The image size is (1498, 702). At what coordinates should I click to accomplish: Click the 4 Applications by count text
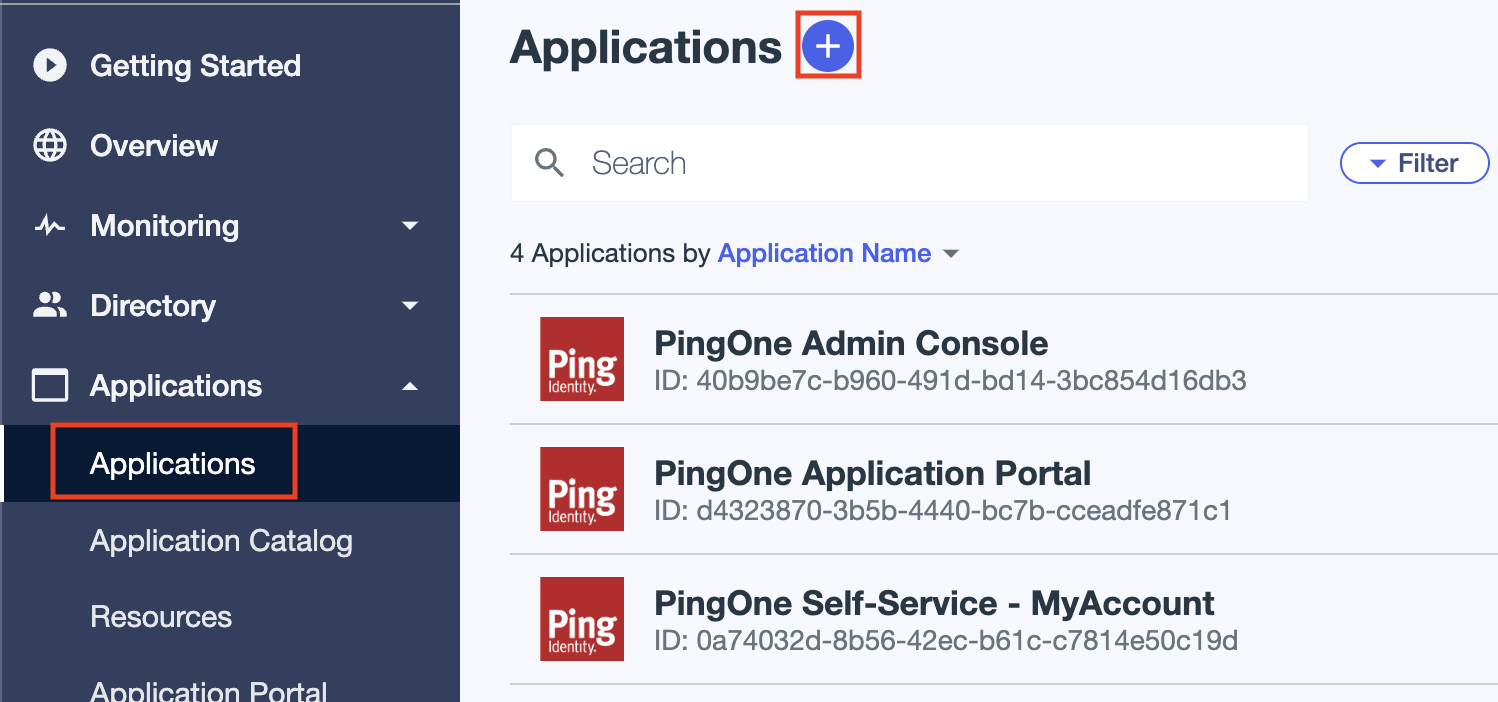pos(610,254)
